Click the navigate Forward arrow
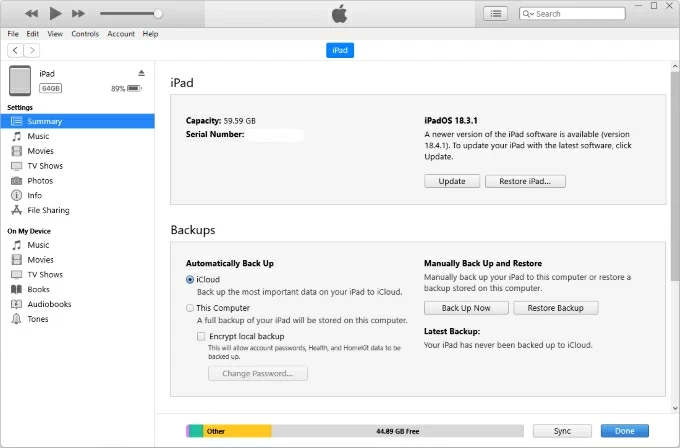The width and height of the screenshot is (680, 448). (x=33, y=50)
